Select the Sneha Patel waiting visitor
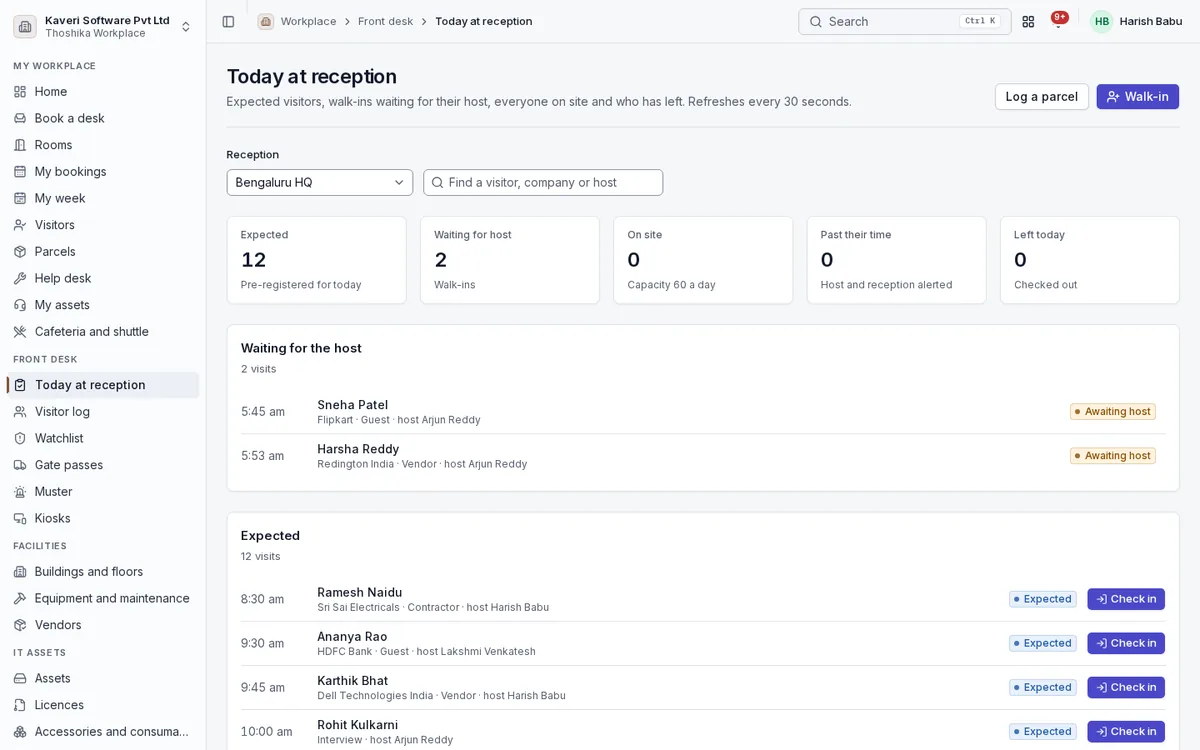The width and height of the screenshot is (1200, 750). [x=703, y=411]
